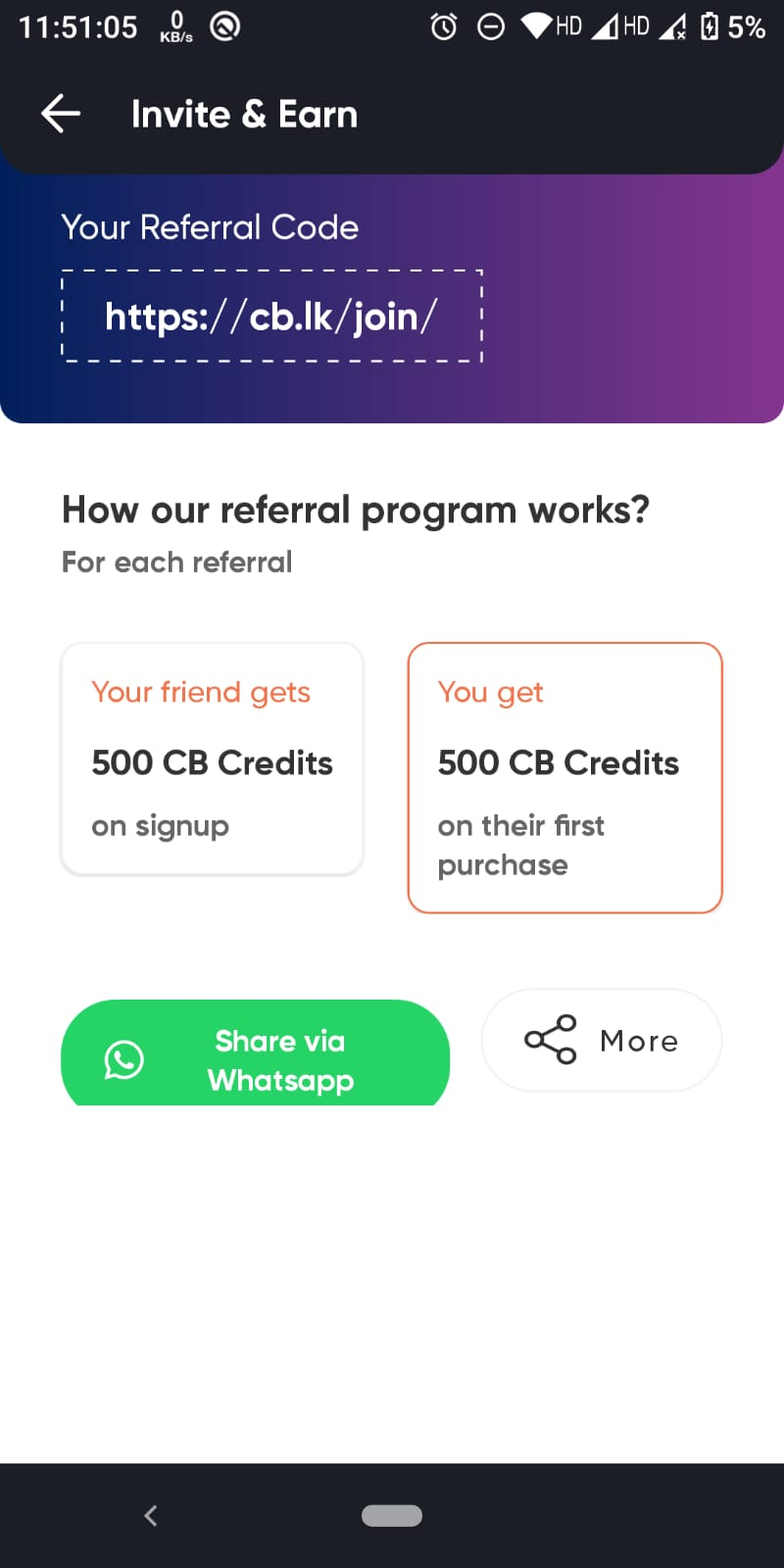Image resolution: width=784 pixels, height=1568 pixels.
Task: Tap the do-not-disturb status icon
Action: 491,26
